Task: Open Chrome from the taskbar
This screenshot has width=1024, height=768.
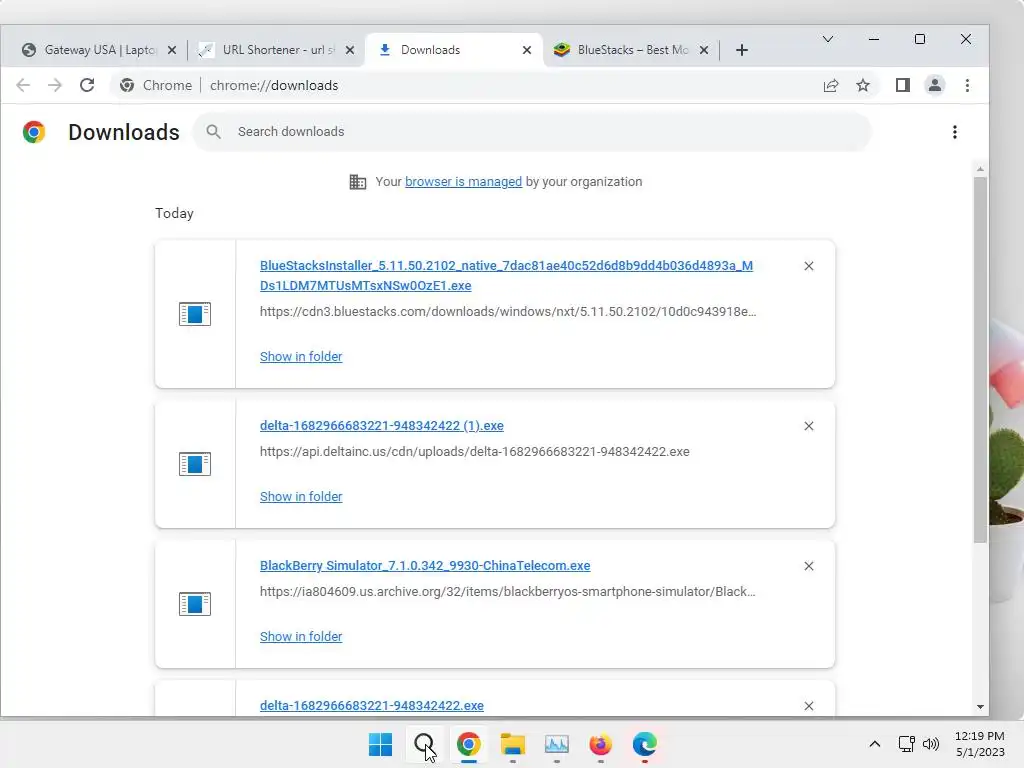Action: tap(468, 744)
